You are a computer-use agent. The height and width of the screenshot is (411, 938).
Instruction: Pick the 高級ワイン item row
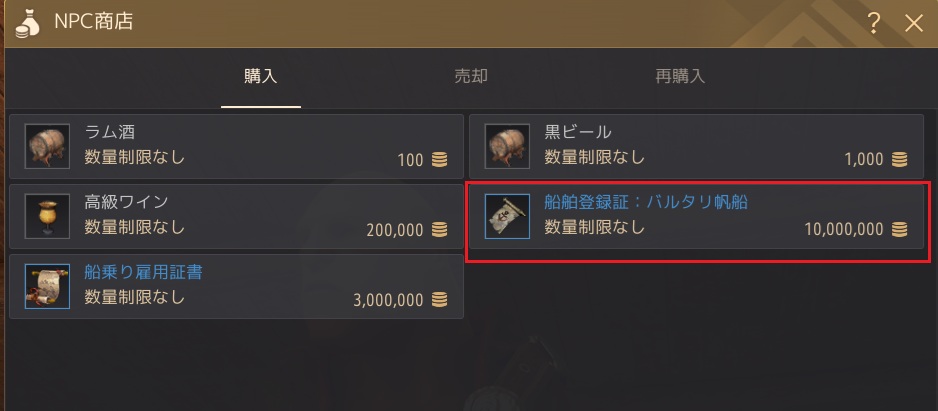pyautogui.click(x=236, y=217)
